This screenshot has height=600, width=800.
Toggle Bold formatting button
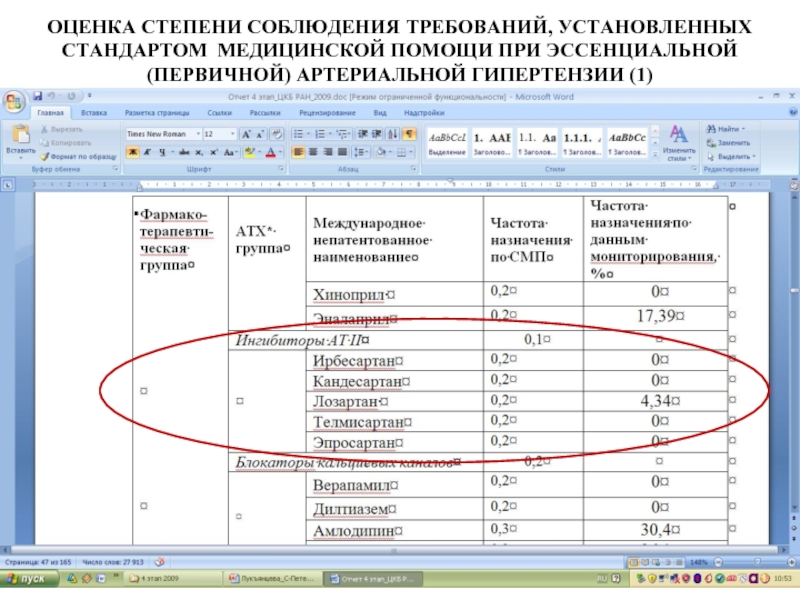(x=133, y=152)
